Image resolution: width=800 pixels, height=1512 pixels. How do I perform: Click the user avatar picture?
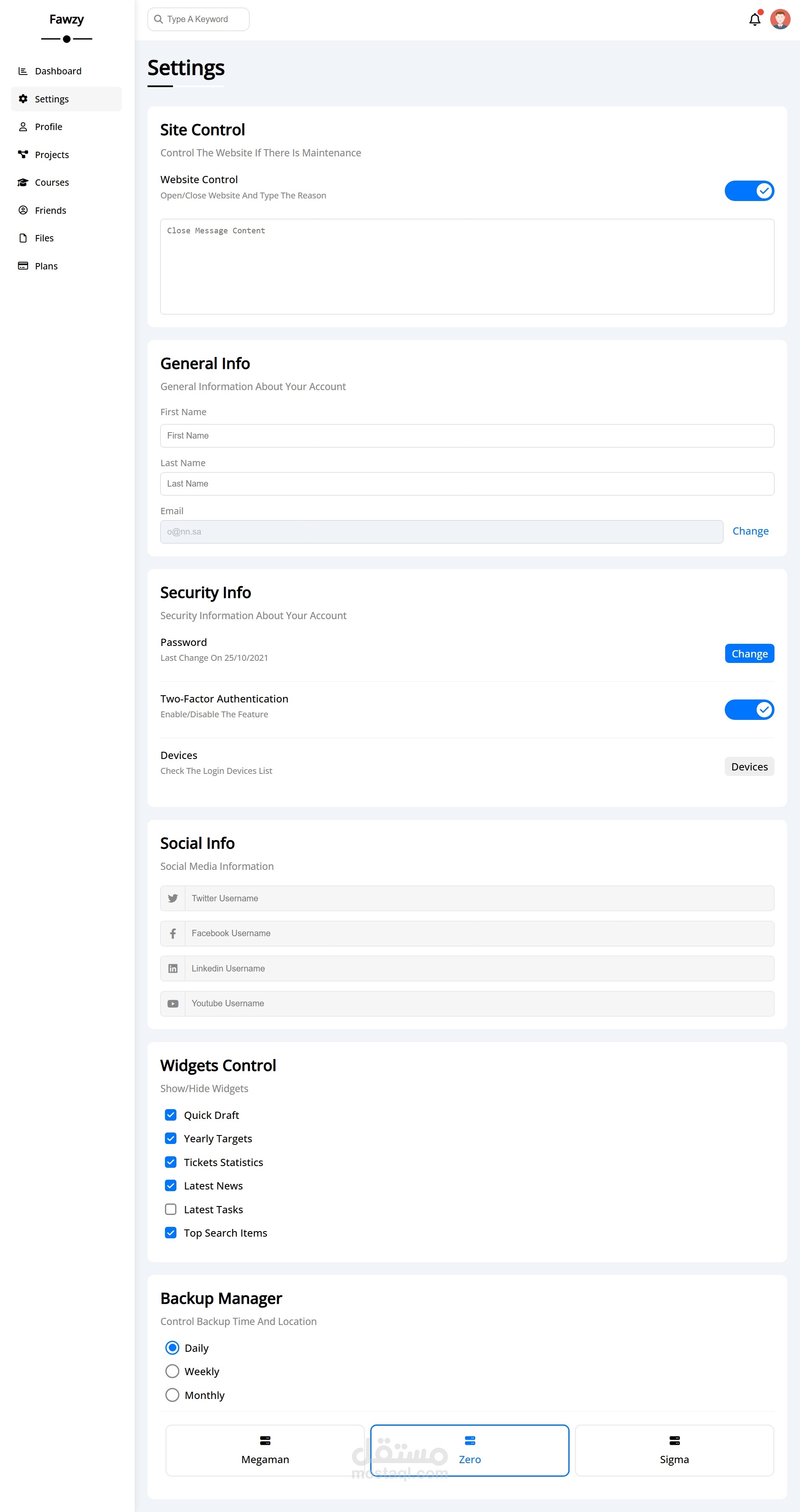[x=780, y=20]
